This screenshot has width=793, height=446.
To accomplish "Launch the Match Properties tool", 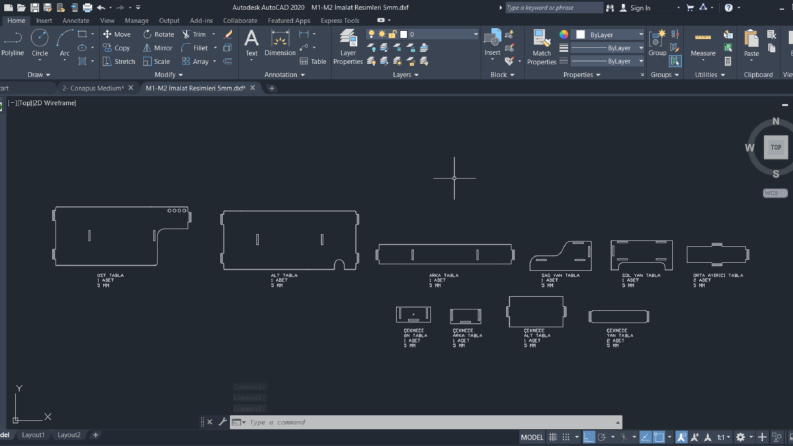I will [541, 47].
